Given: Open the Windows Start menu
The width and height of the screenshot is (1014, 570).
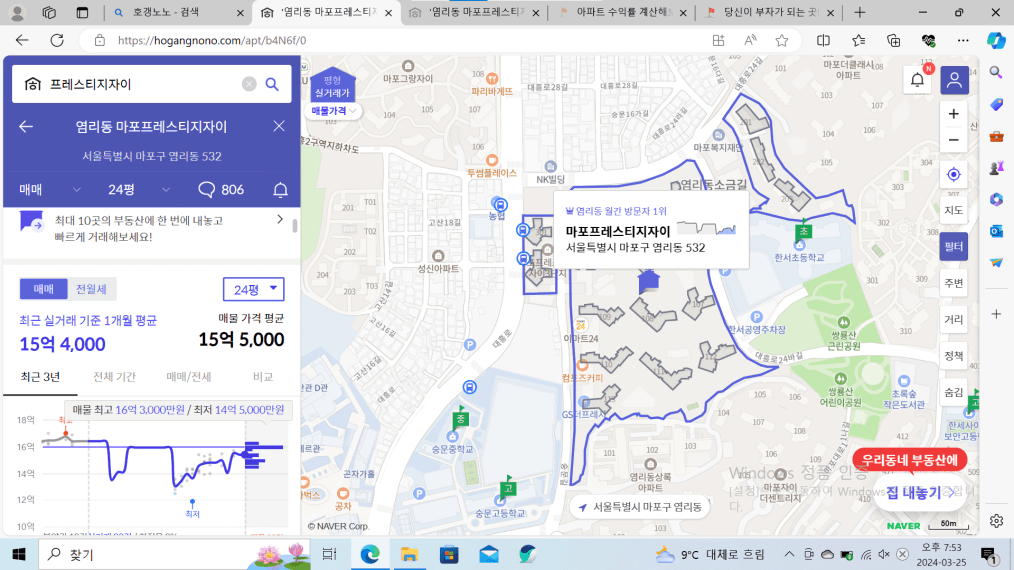Looking at the screenshot, I should point(18,554).
